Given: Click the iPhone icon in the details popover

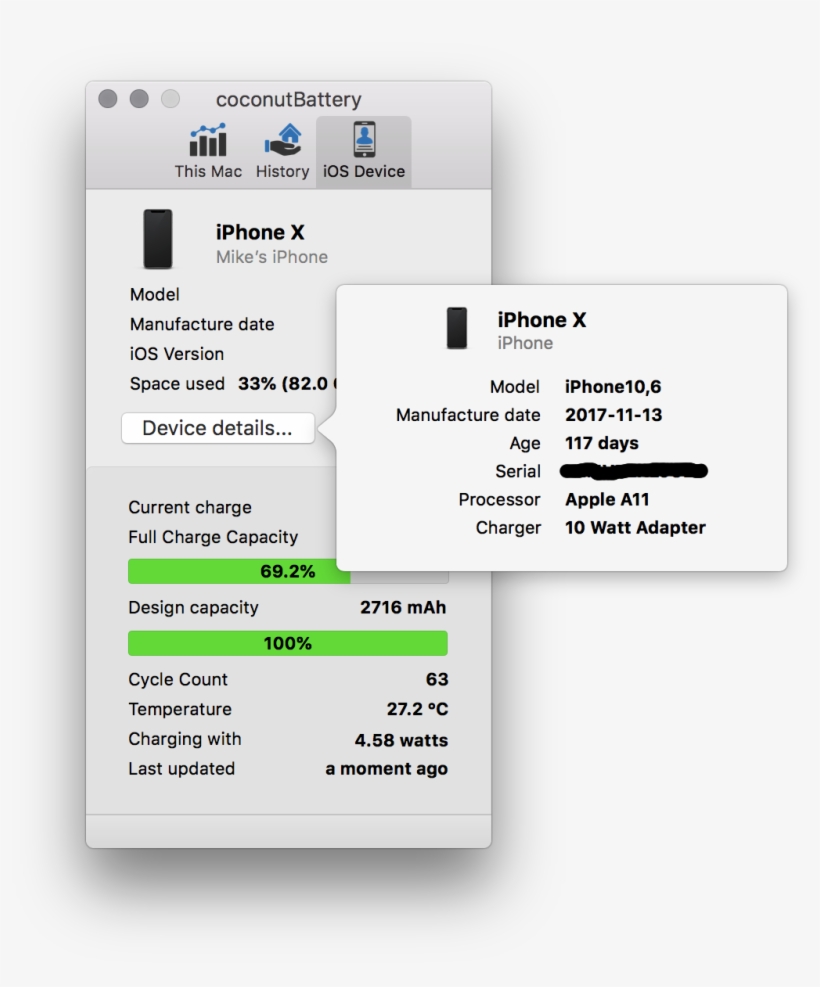Looking at the screenshot, I should (x=457, y=328).
